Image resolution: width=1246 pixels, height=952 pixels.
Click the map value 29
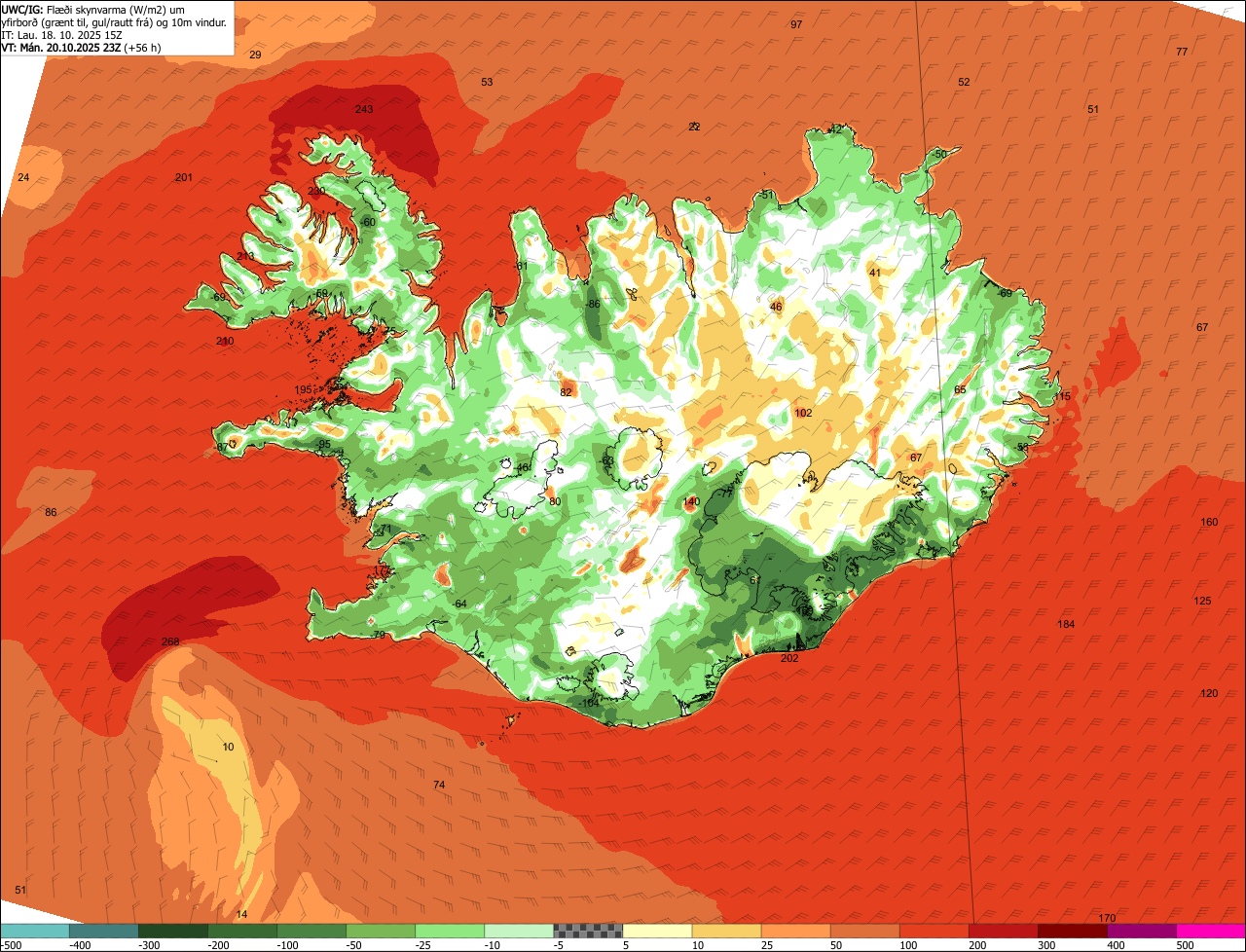coord(255,55)
